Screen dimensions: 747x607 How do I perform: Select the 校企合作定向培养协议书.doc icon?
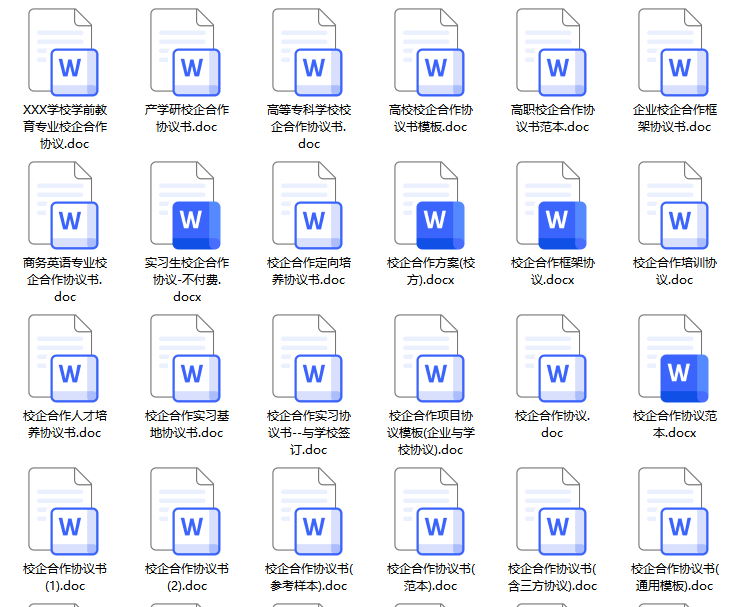(x=307, y=205)
